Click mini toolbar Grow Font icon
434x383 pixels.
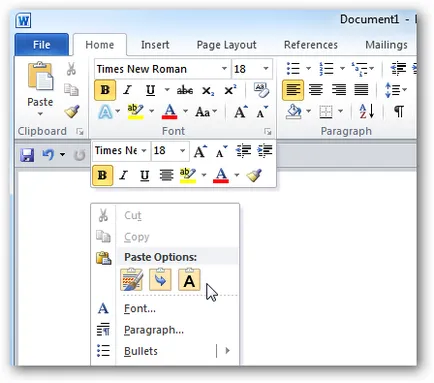(x=200, y=151)
